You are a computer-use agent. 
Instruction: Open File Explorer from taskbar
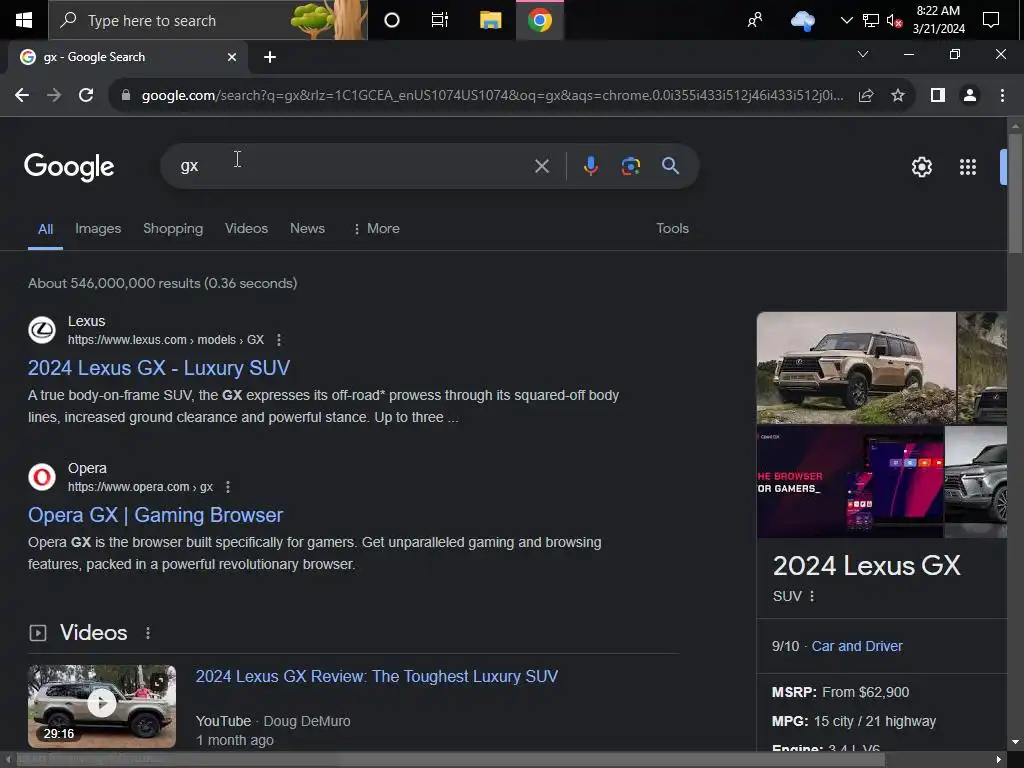[x=490, y=20]
